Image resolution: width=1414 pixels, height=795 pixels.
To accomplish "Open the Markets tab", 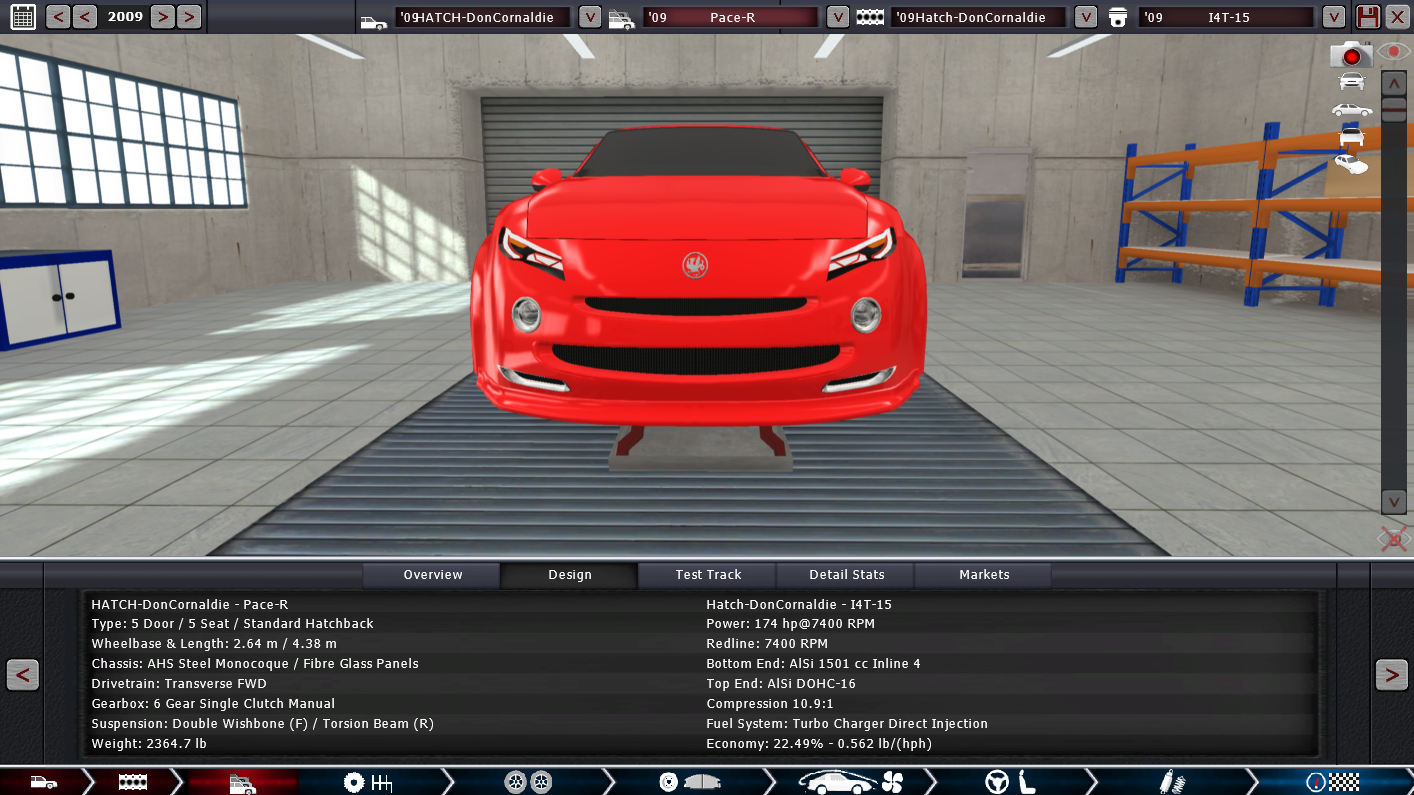I will point(984,575).
